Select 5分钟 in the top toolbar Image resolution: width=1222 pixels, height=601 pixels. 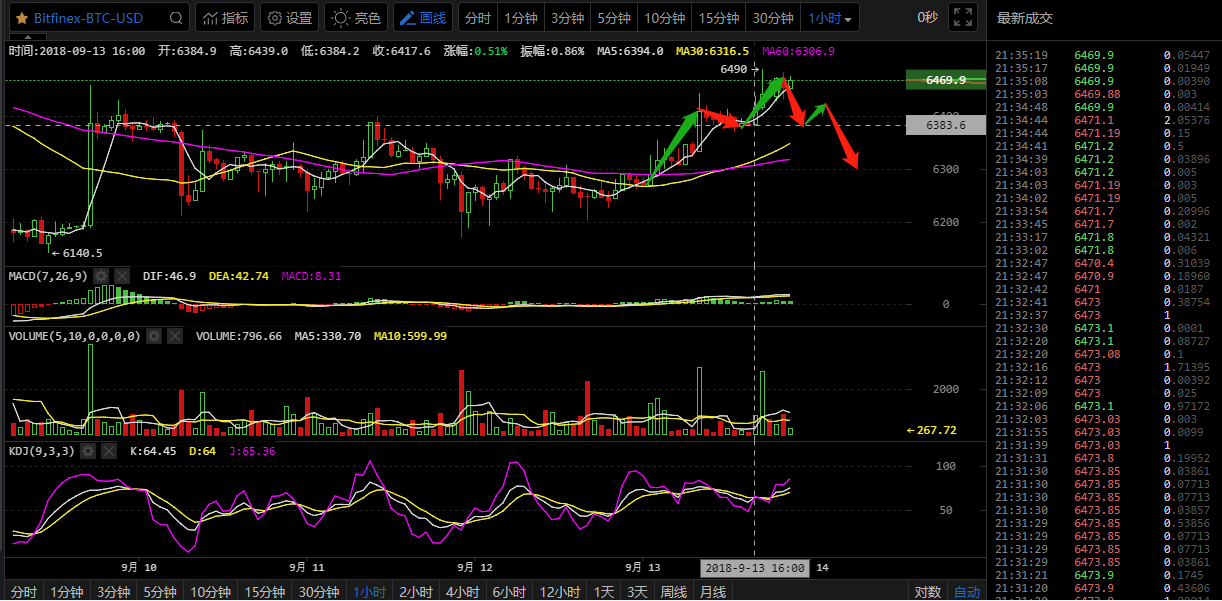(x=614, y=18)
